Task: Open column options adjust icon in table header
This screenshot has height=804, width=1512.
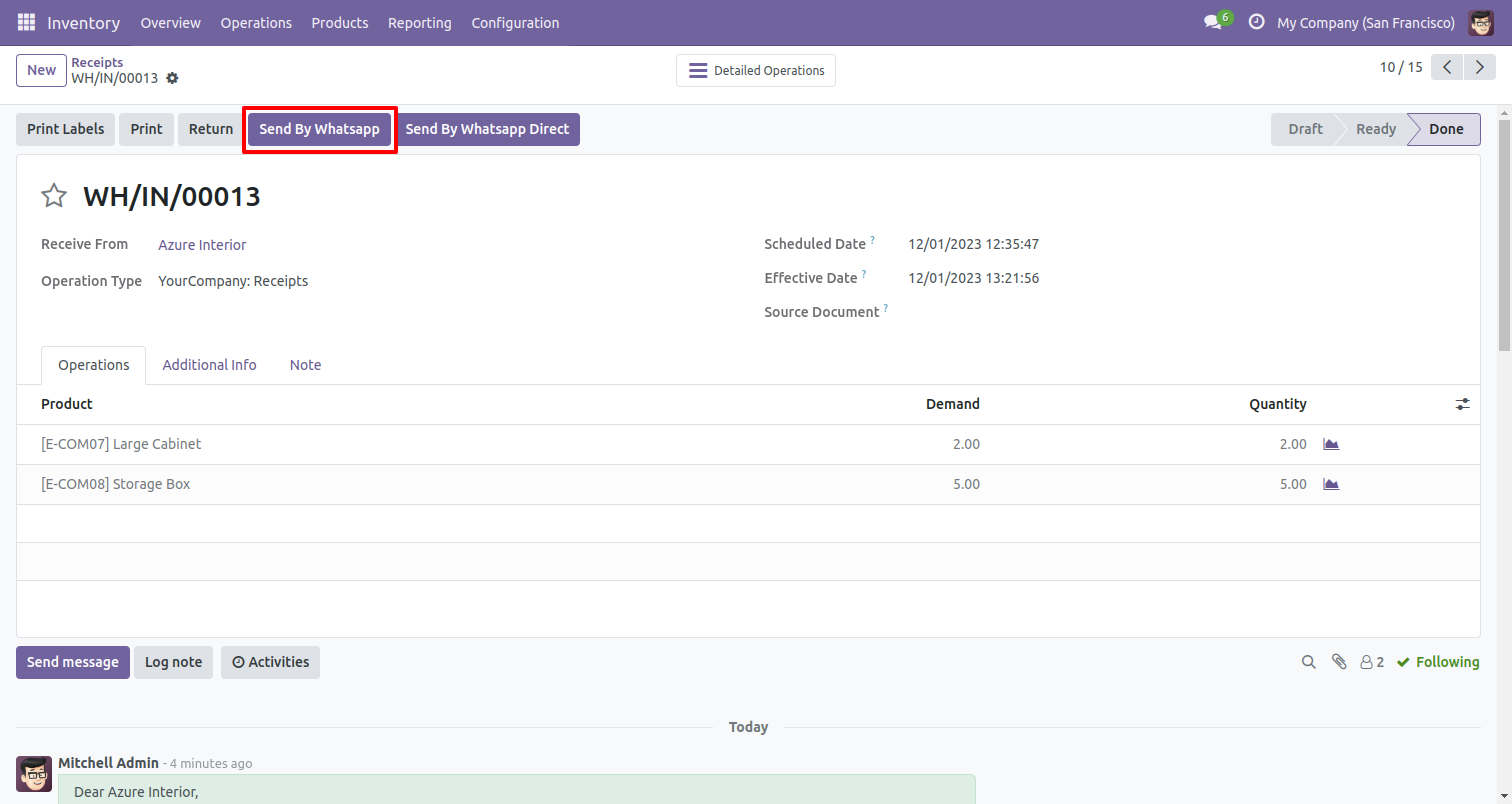Action: (x=1462, y=404)
